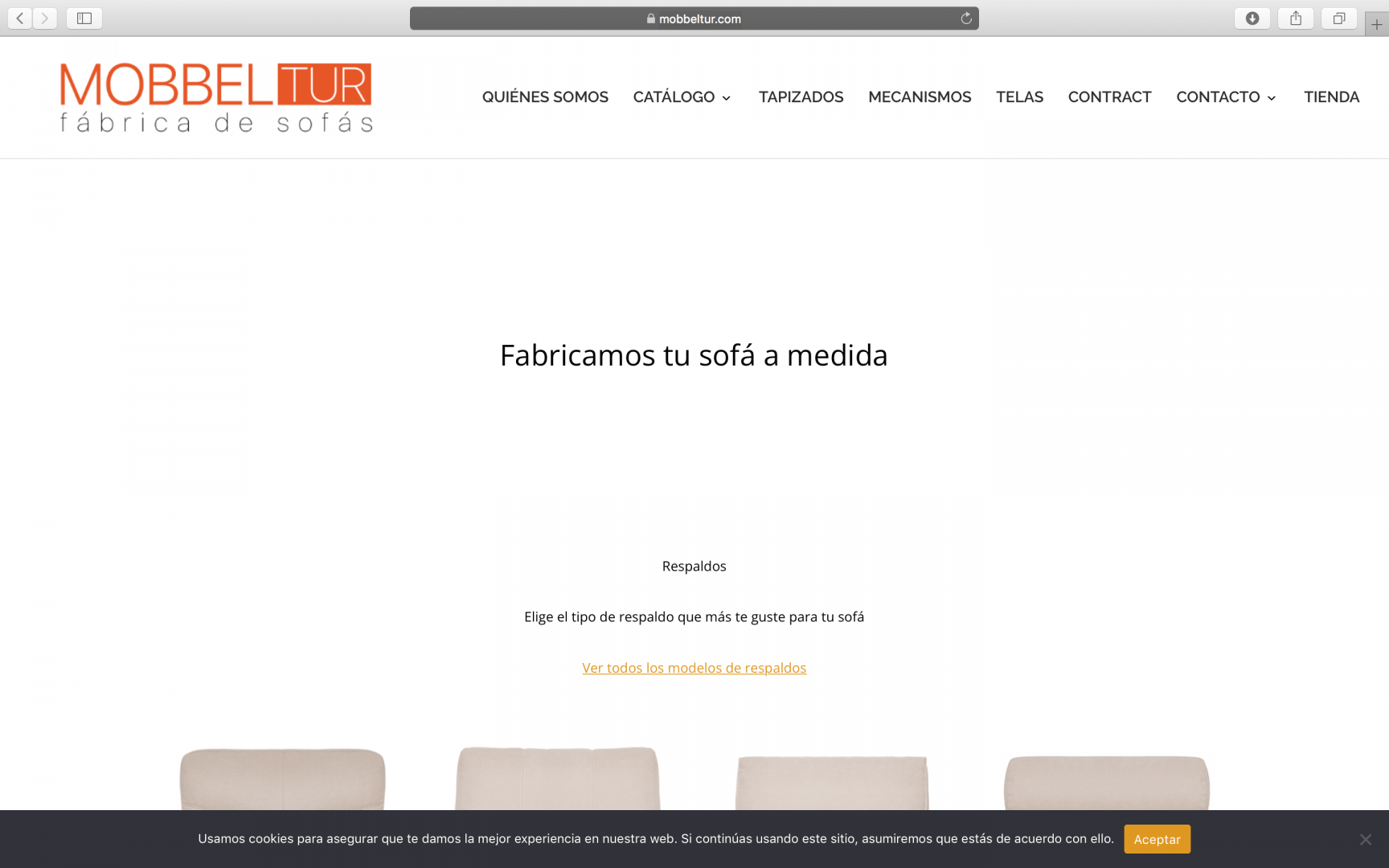Go forward with the Safari forward arrow

45,18
